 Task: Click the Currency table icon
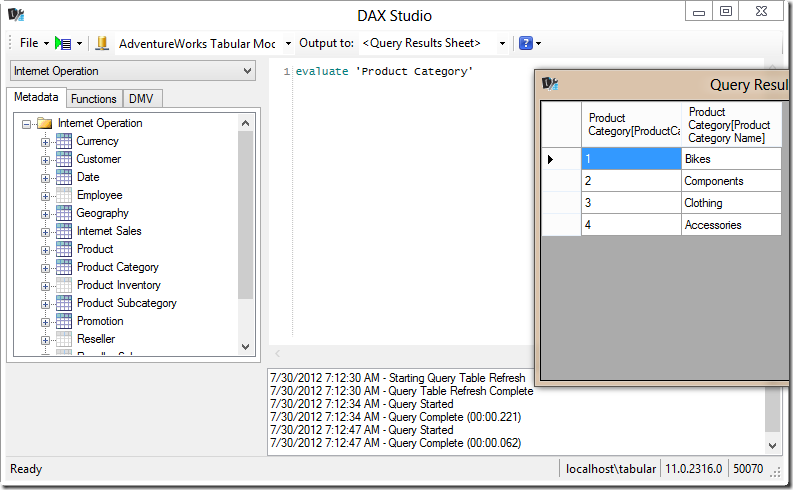[x=64, y=141]
